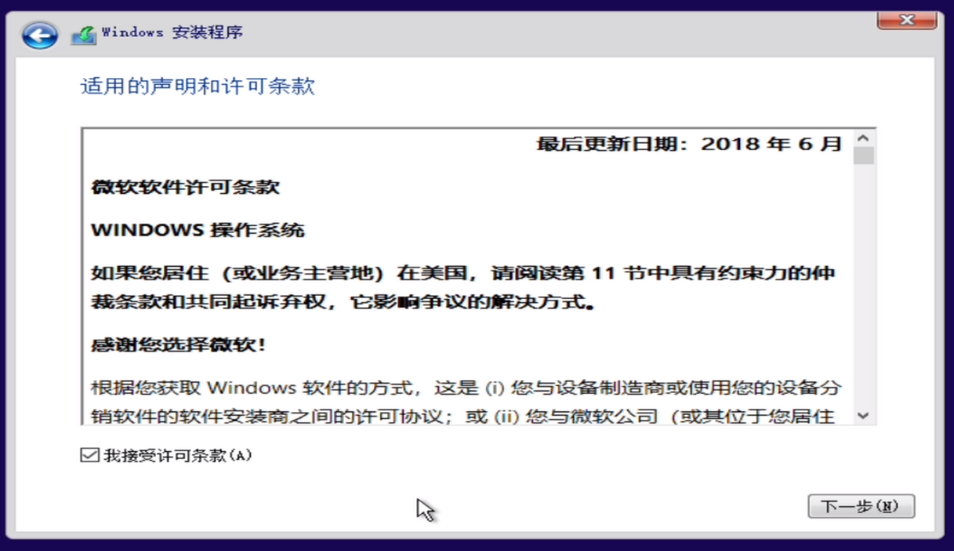Click the license text scrollbar thumb
The height and width of the screenshot is (551, 954).
click(x=863, y=156)
